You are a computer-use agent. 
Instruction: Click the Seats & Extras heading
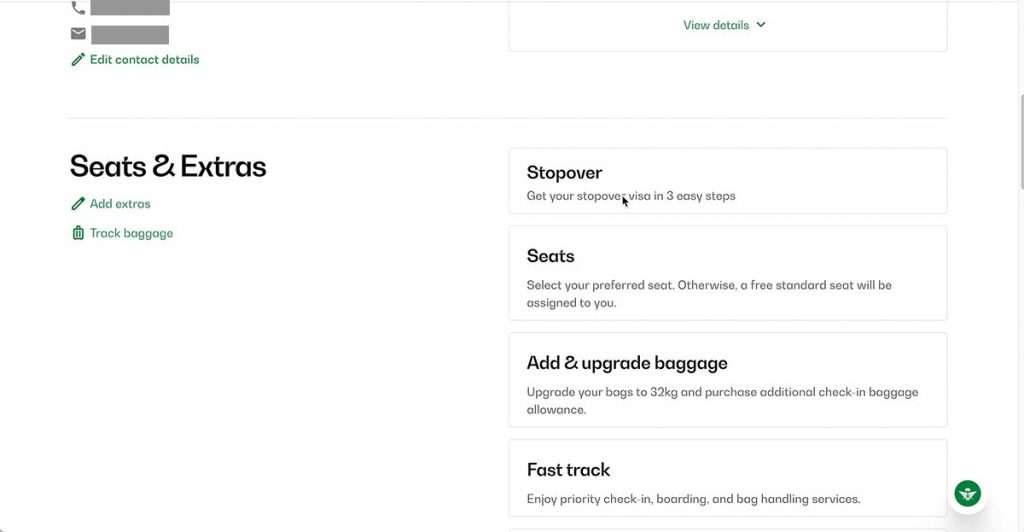pos(168,166)
